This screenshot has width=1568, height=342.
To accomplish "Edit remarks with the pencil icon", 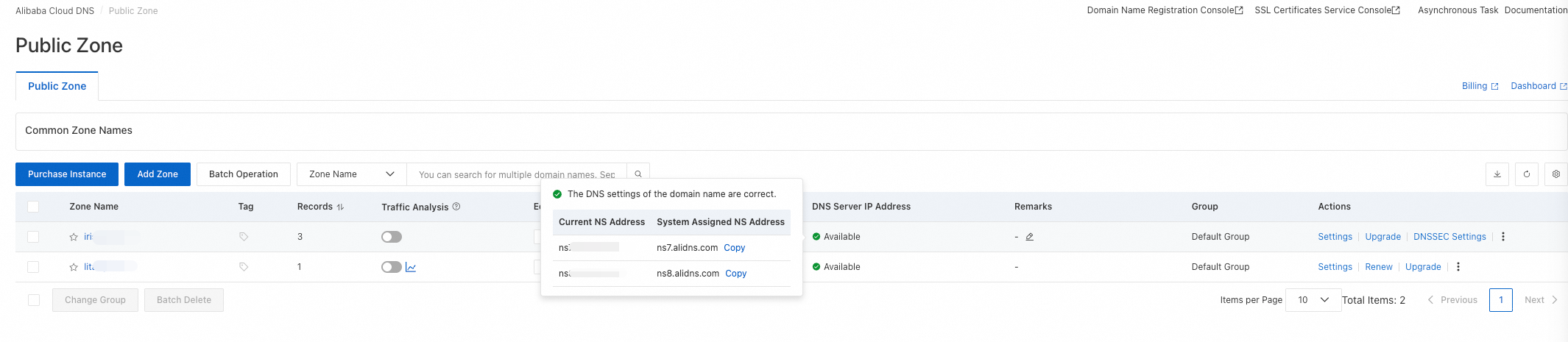I will (x=1030, y=237).
